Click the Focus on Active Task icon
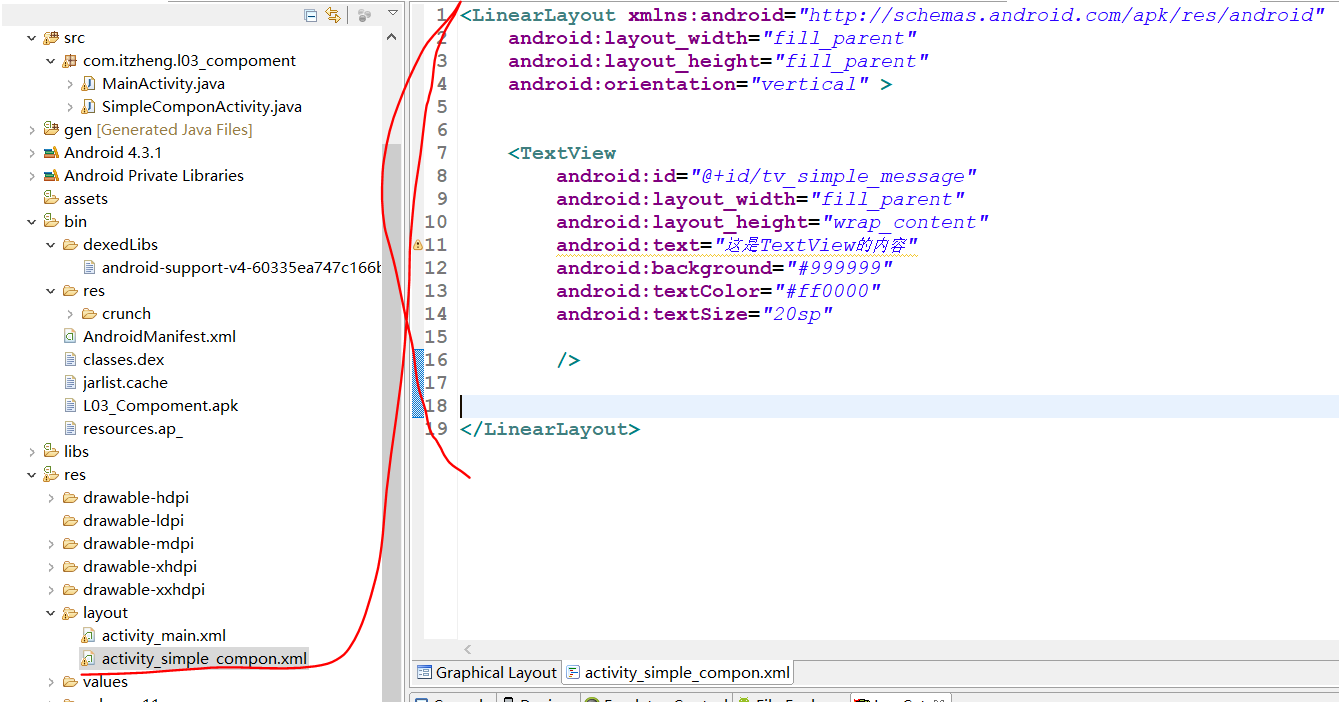 click(365, 15)
